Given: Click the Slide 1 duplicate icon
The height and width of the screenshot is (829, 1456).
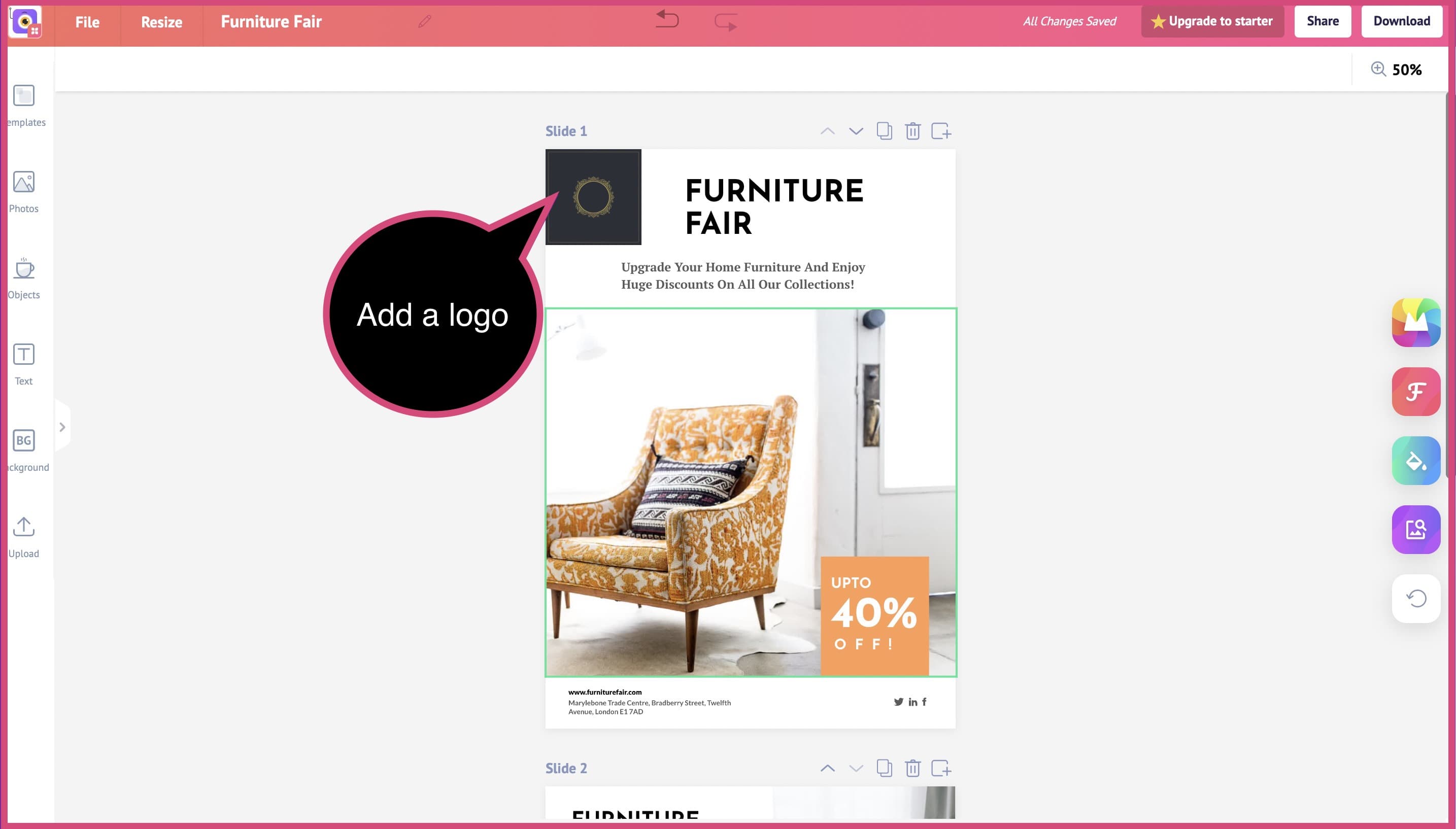Looking at the screenshot, I should 883,131.
